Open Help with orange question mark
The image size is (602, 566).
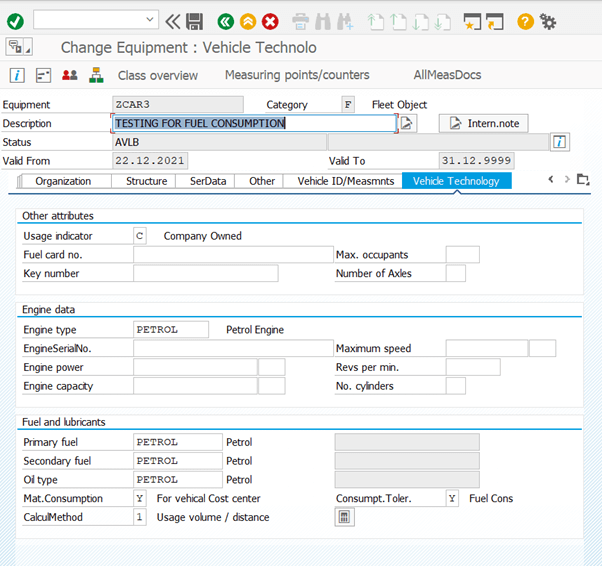point(525,22)
